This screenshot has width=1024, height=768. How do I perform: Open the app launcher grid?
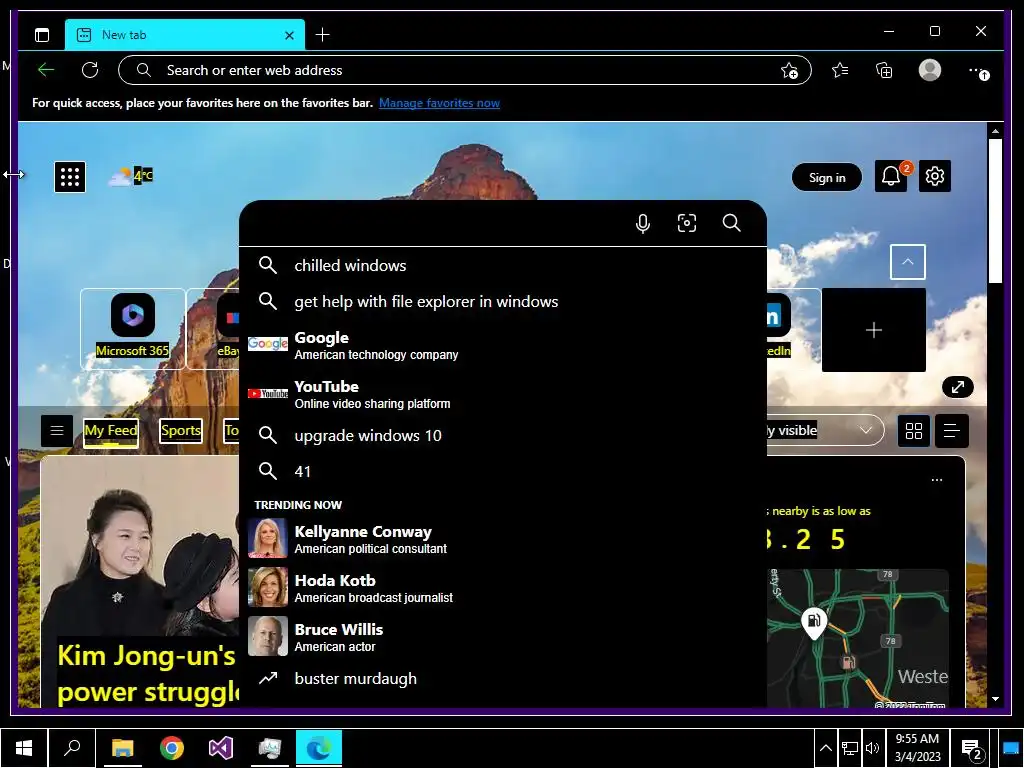tap(70, 176)
